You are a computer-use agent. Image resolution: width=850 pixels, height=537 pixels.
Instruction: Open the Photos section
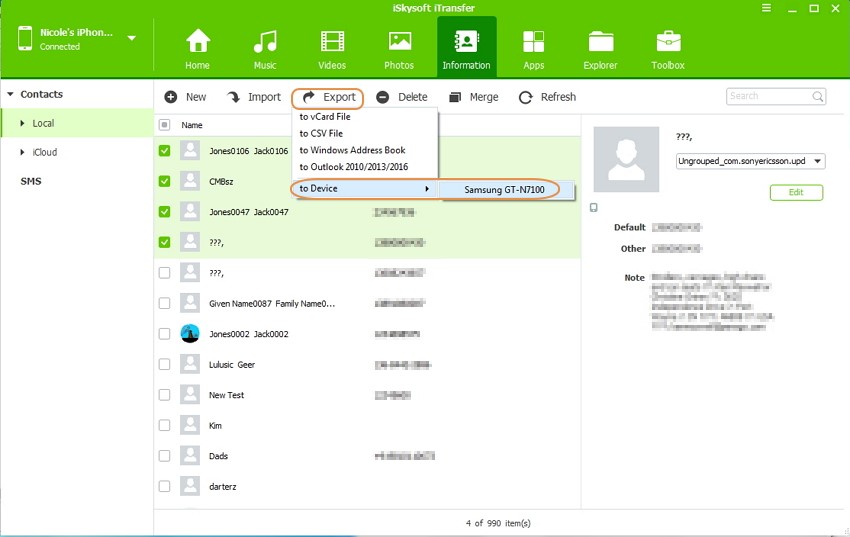point(399,49)
